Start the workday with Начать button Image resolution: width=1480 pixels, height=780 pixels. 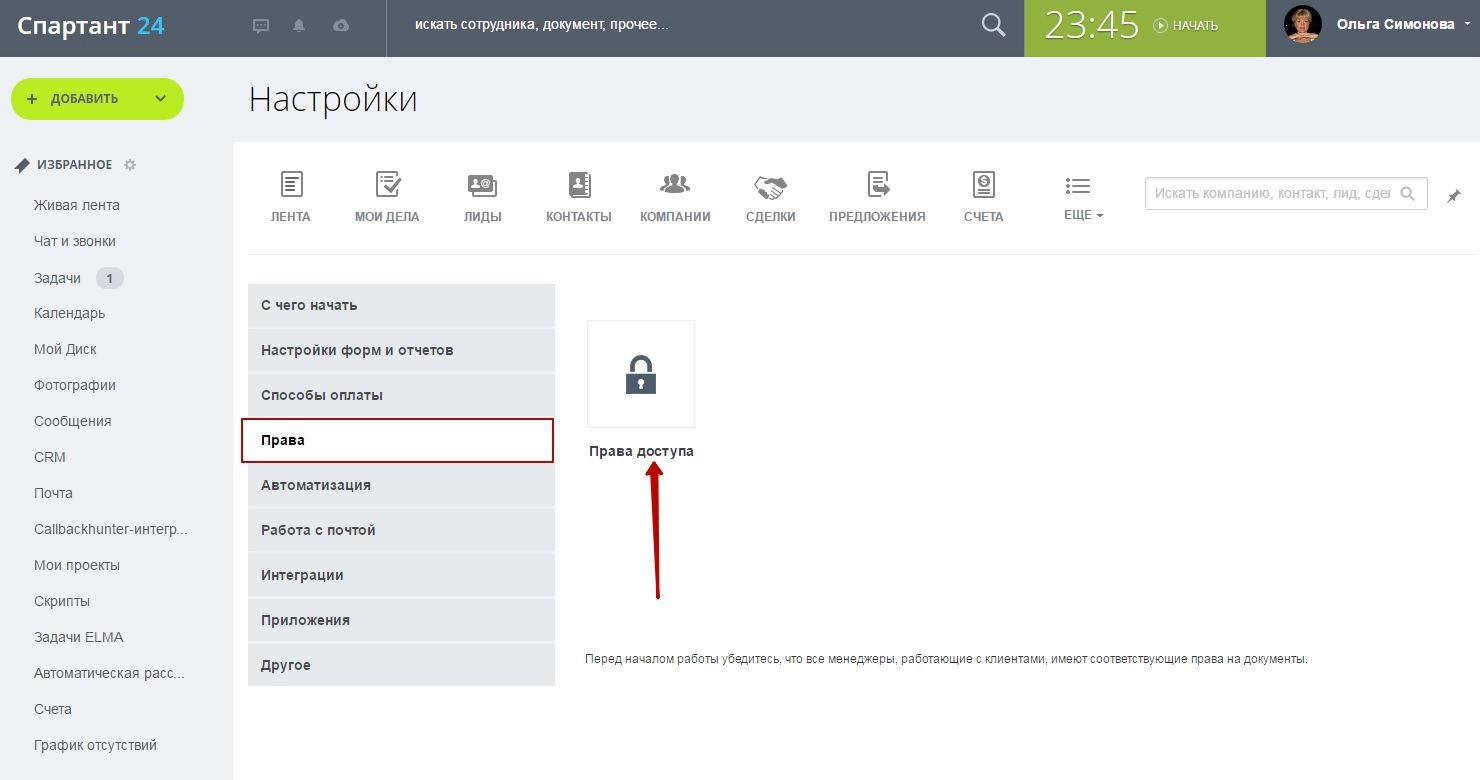click(1186, 26)
